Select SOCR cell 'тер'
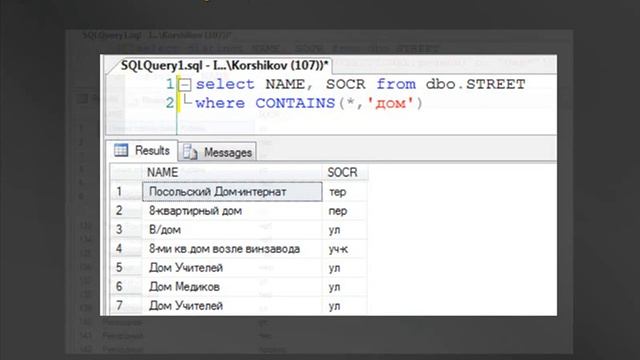This screenshot has width=640, height=360. pyautogui.click(x=345, y=191)
